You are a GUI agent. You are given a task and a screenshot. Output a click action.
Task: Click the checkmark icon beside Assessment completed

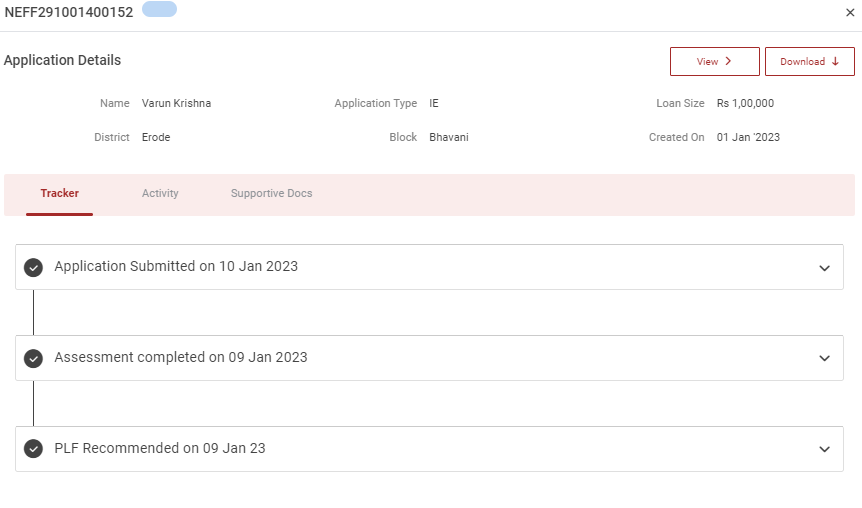[33, 359]
